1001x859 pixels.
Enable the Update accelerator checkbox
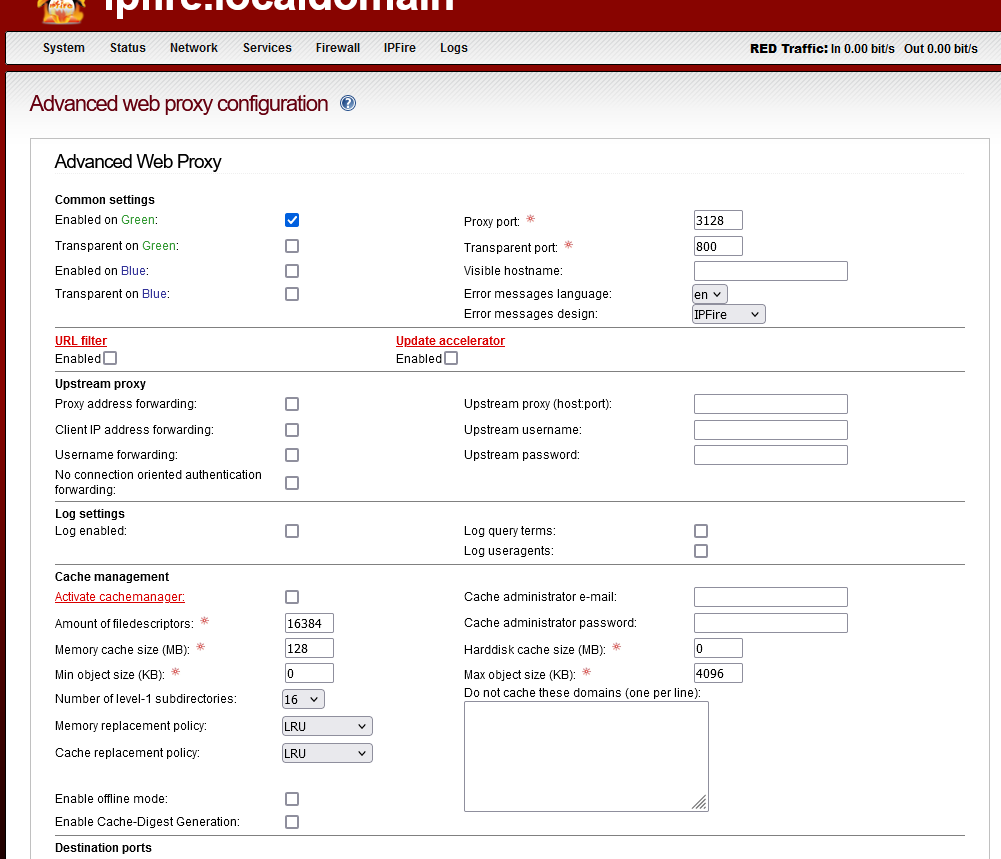pyautogui.click(x=451, y=358)
